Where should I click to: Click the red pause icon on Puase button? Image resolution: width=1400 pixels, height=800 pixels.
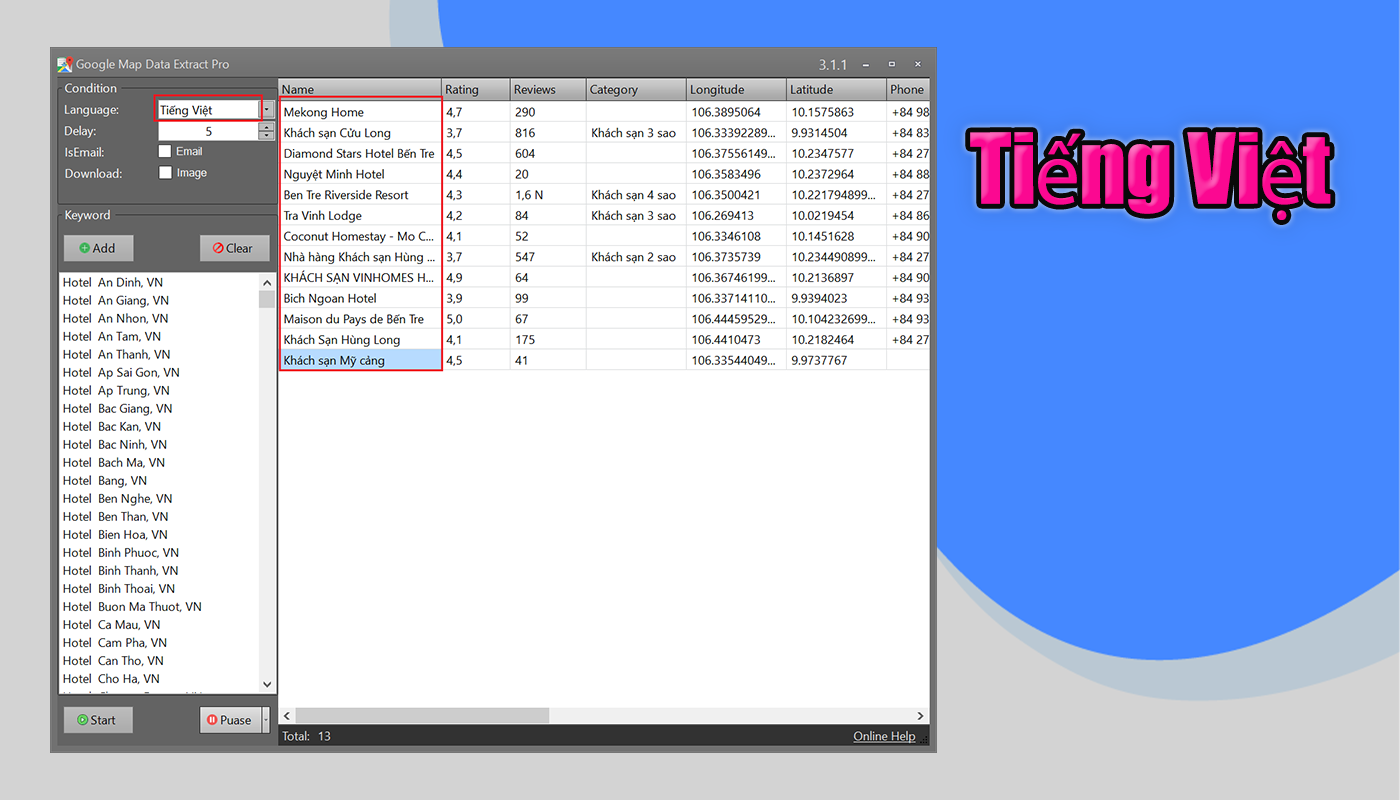pos(214,719)
